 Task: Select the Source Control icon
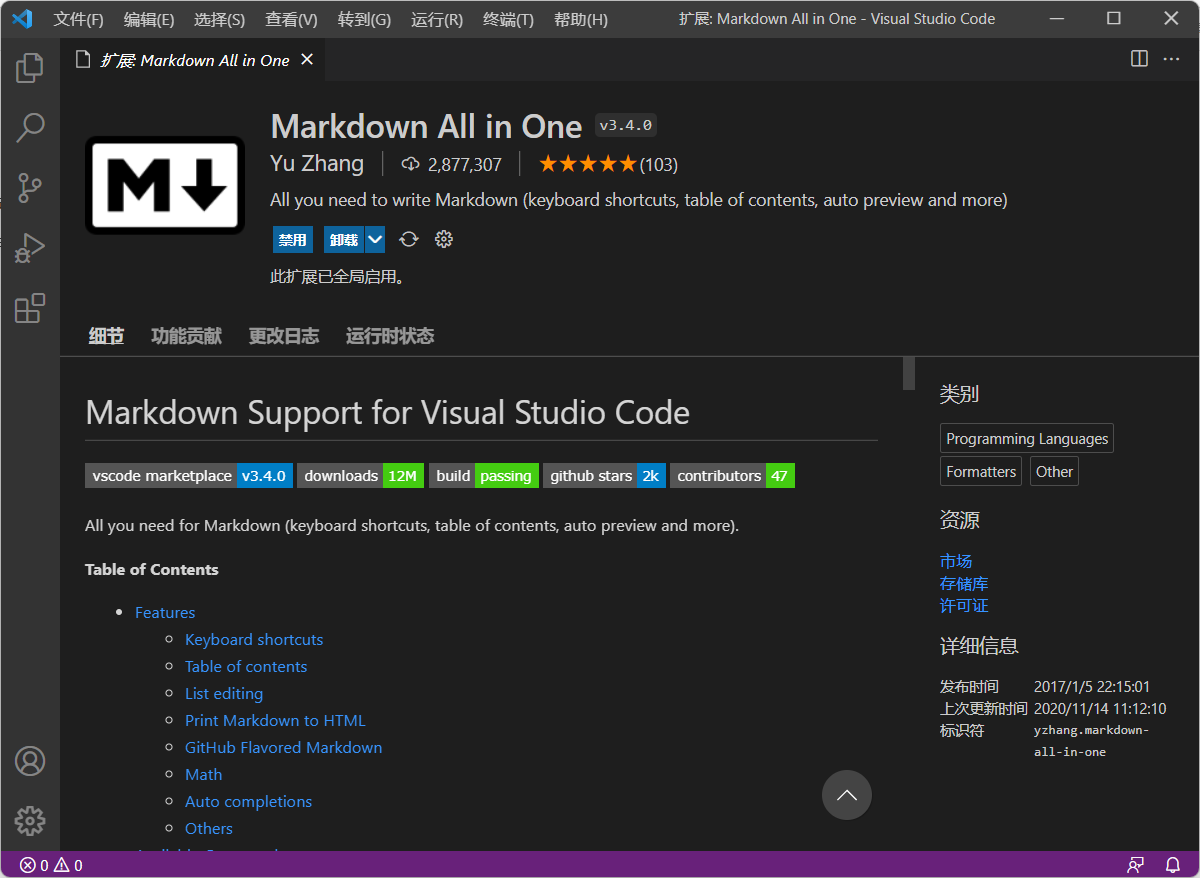click(x=29, y=187)
